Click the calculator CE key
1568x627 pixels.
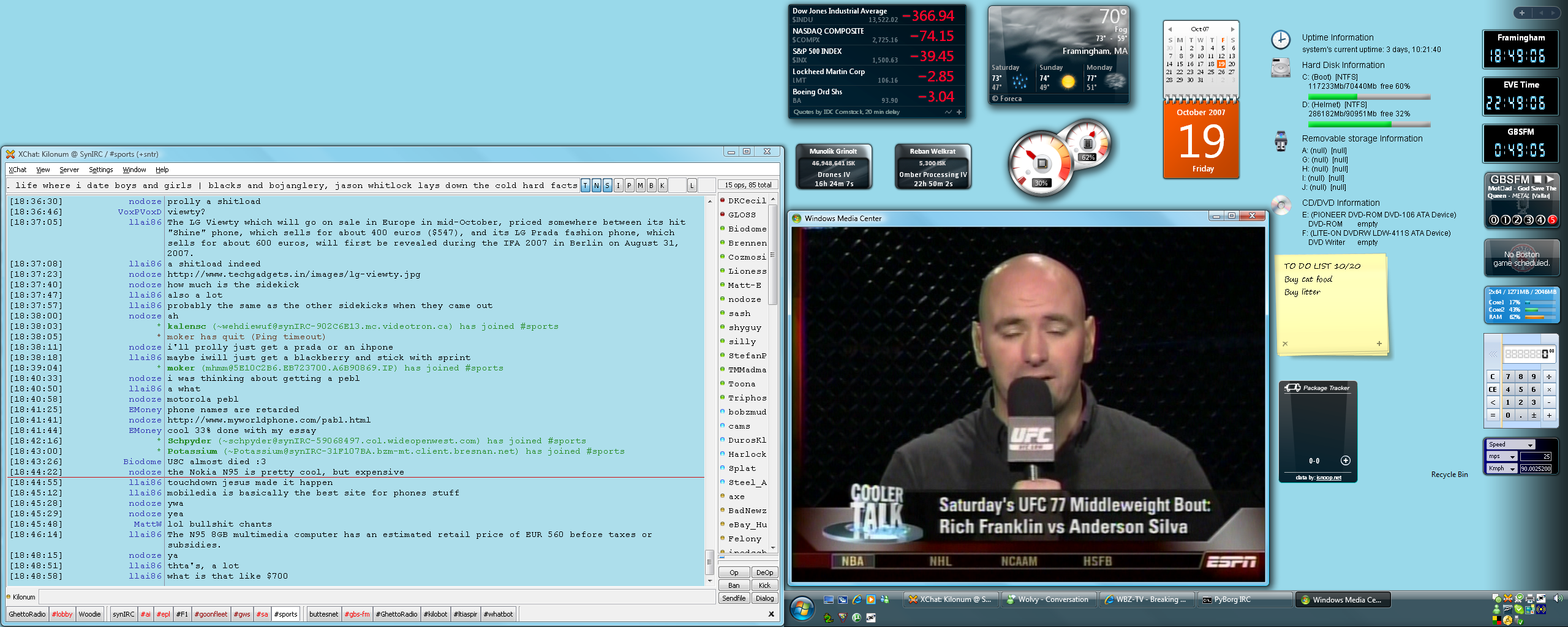point(1493,389)
